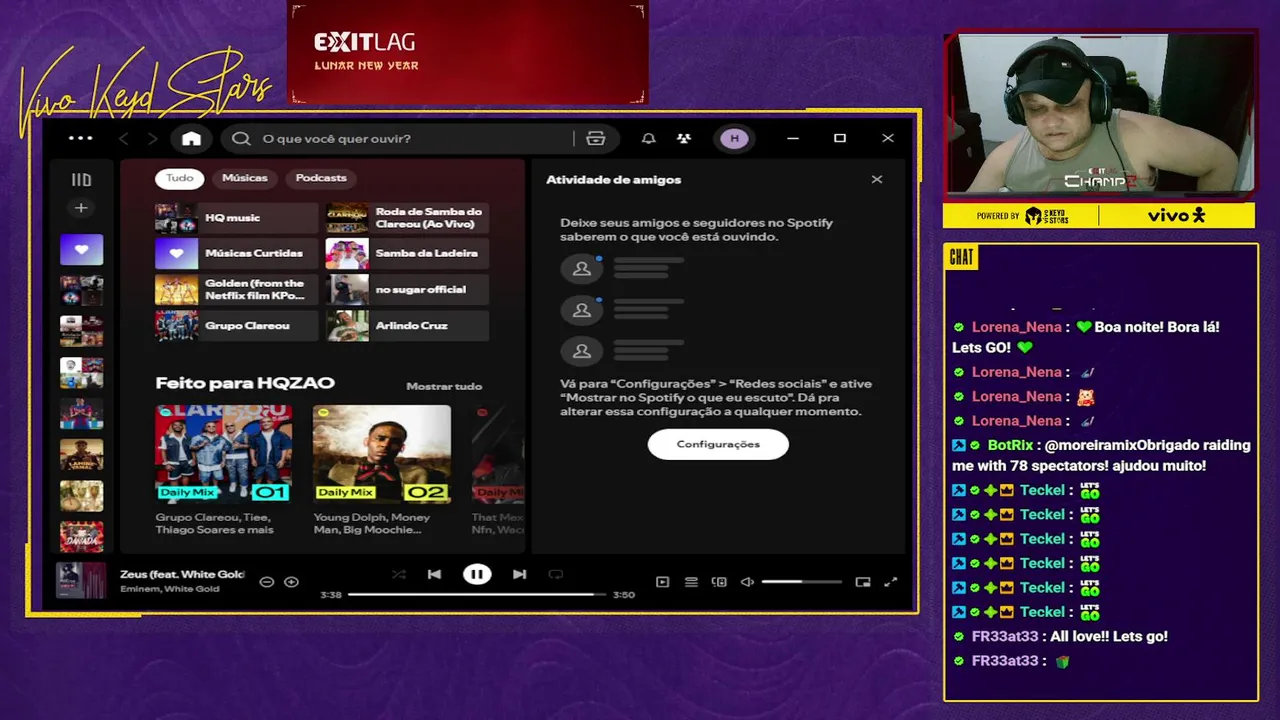Open Músicas Curtidas shortcut
Image resolution: width=1280 pixels, height=720 pixels.
pyautogui.click(x=237, y=254)
